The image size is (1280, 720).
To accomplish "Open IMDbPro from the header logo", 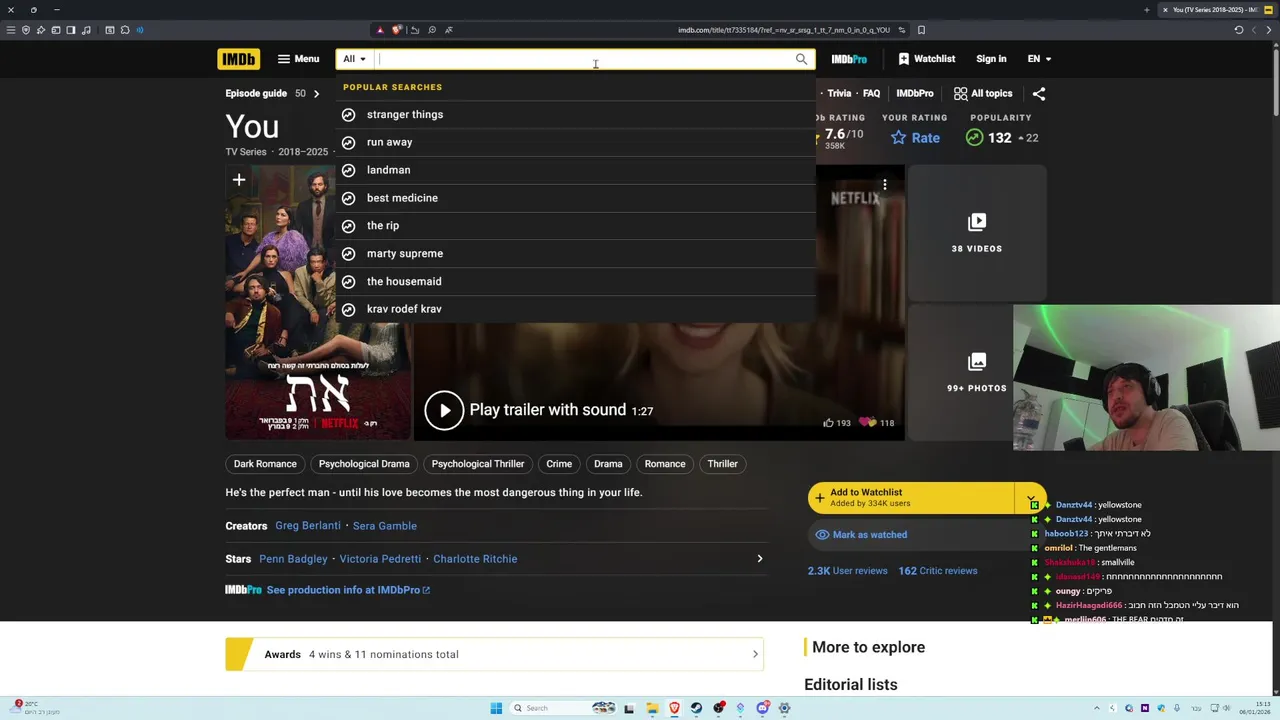I will (x=849, y=59).
